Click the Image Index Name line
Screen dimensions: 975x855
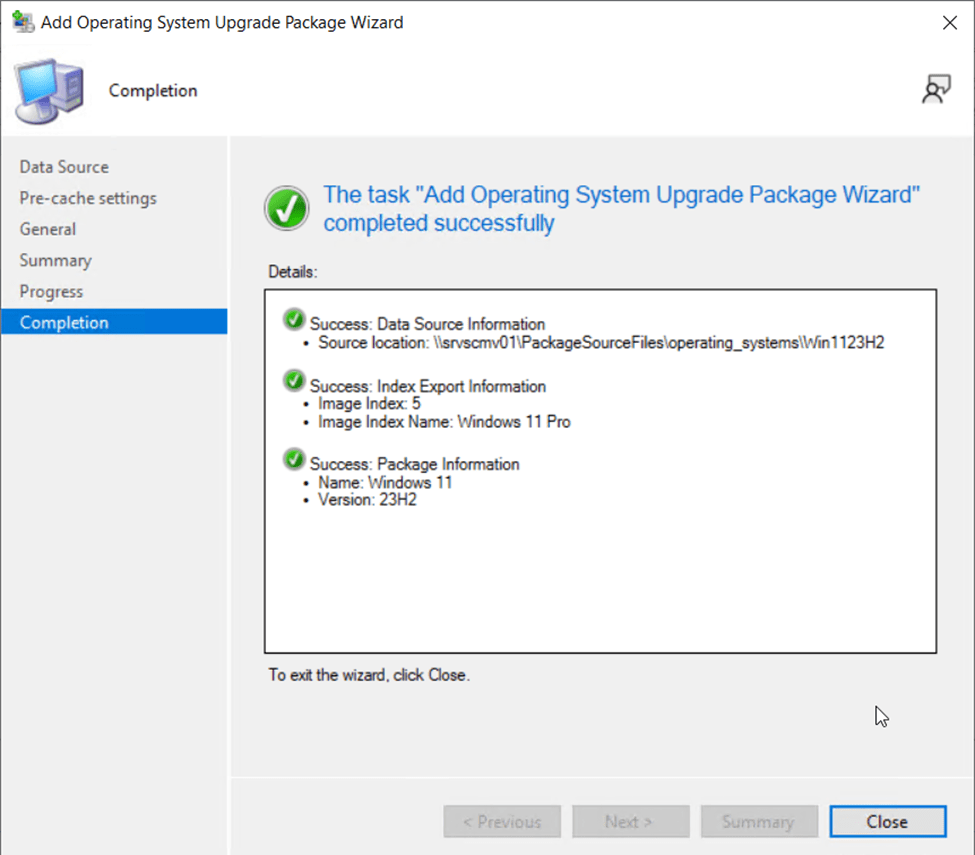444,422
